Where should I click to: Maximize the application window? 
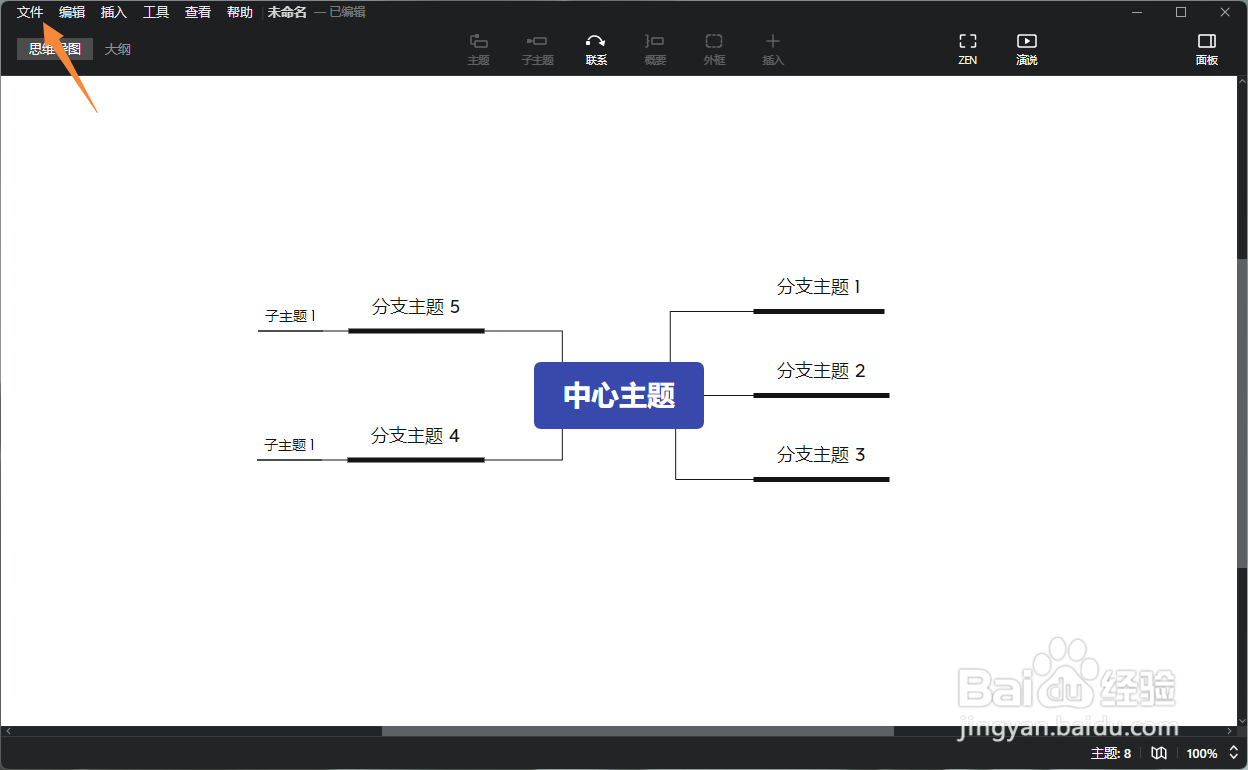click(x=1181, y=12)
